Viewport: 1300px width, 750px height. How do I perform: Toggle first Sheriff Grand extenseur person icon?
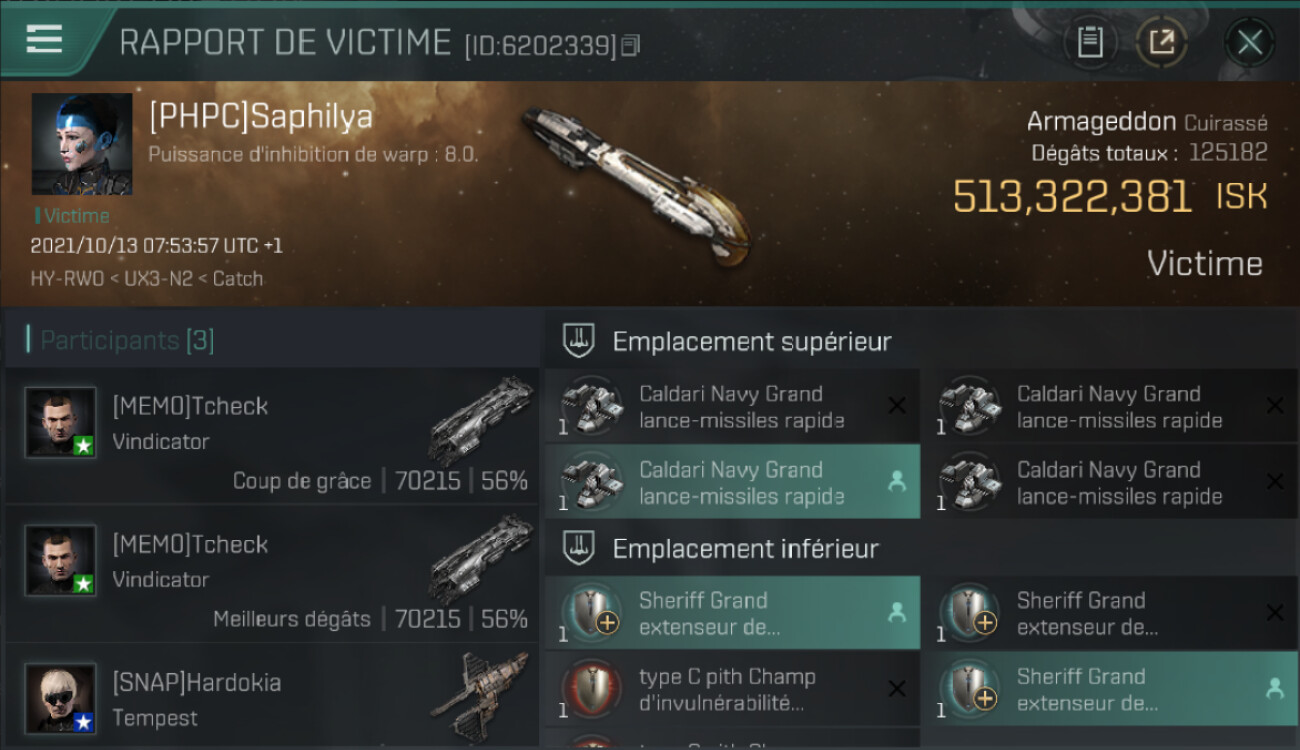(897, 614)
